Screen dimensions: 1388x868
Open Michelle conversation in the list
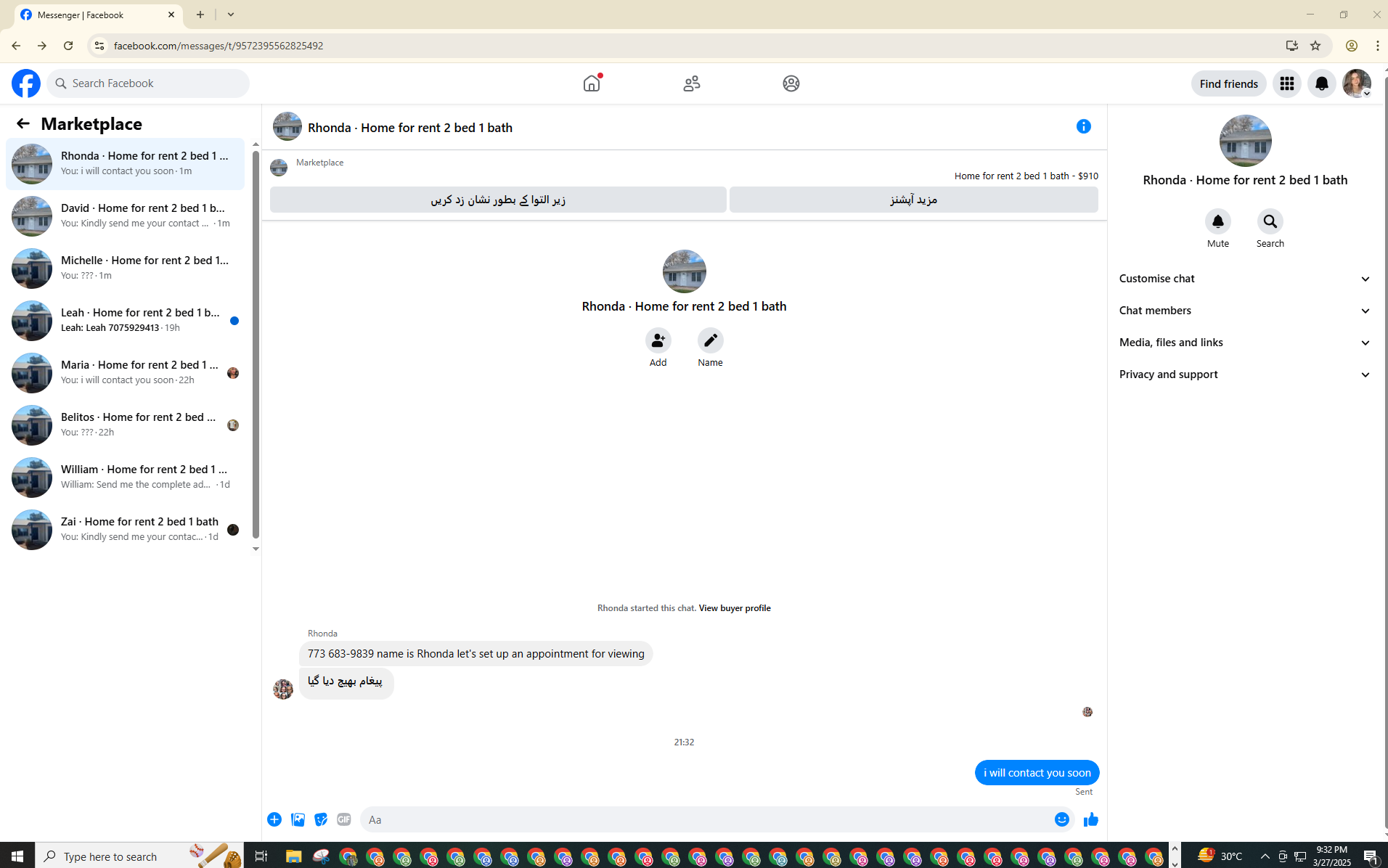[126, 269]
